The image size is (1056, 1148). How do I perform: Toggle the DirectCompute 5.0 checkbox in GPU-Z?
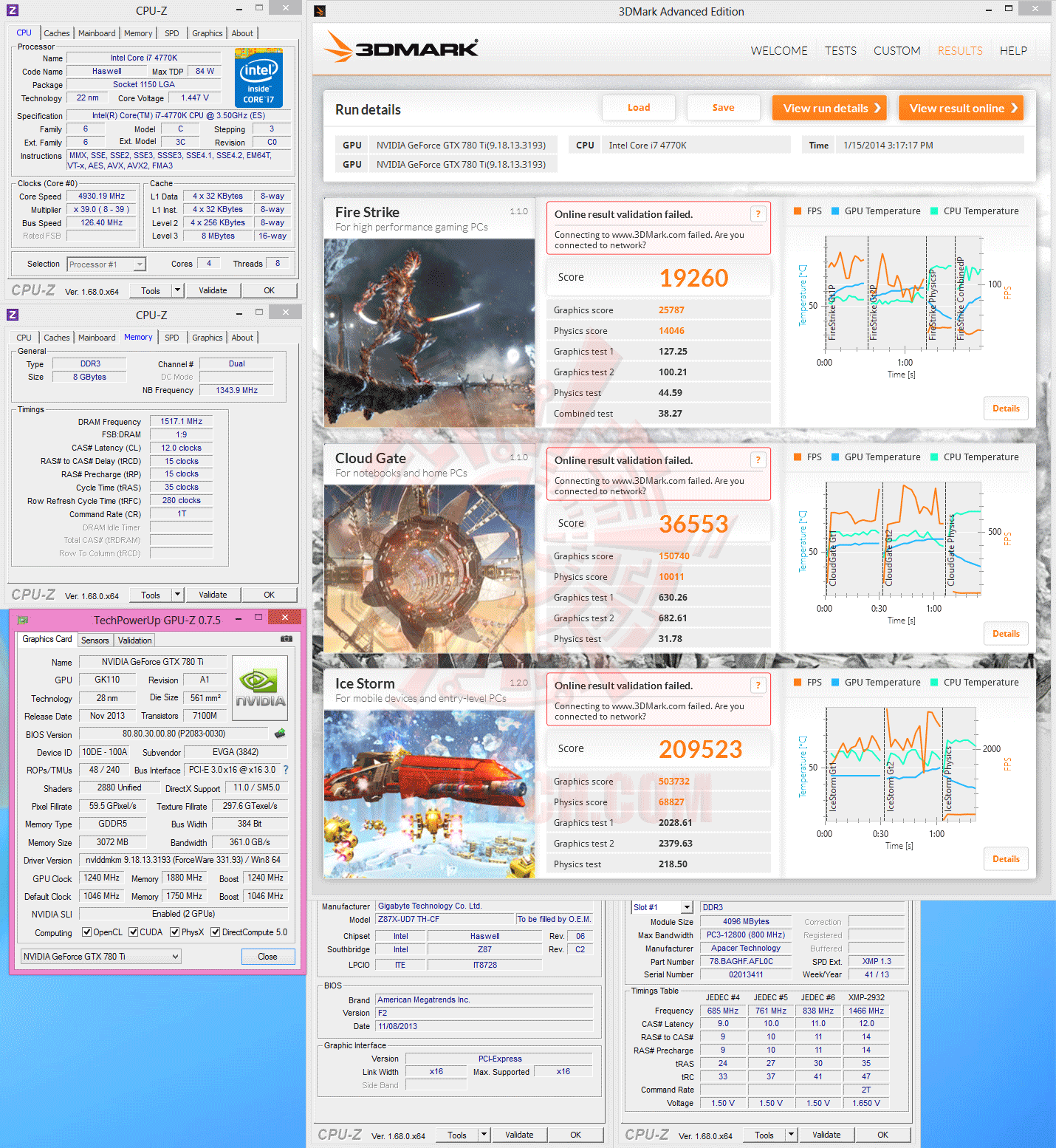[x=216, y=932]
